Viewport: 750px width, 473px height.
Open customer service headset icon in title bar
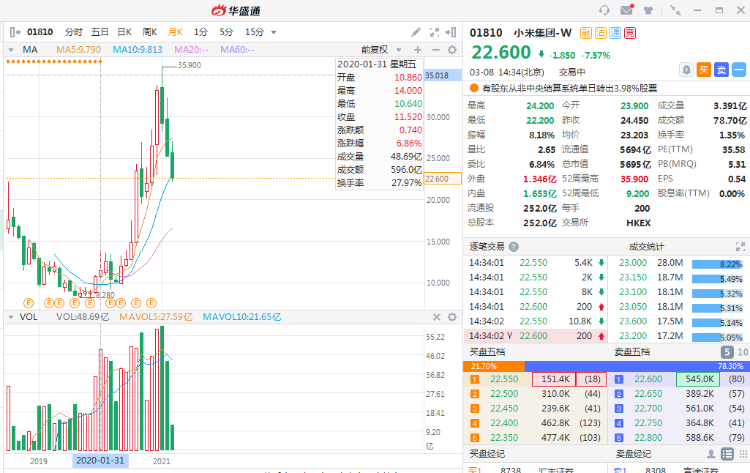click(605, 10)
